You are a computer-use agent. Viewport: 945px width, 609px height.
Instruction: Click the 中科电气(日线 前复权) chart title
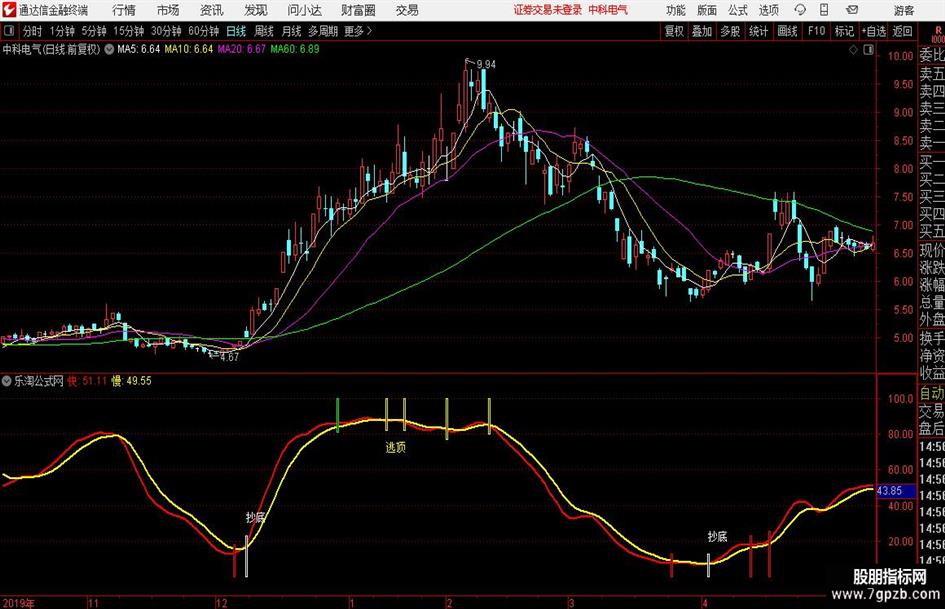(x=51, y=49)
